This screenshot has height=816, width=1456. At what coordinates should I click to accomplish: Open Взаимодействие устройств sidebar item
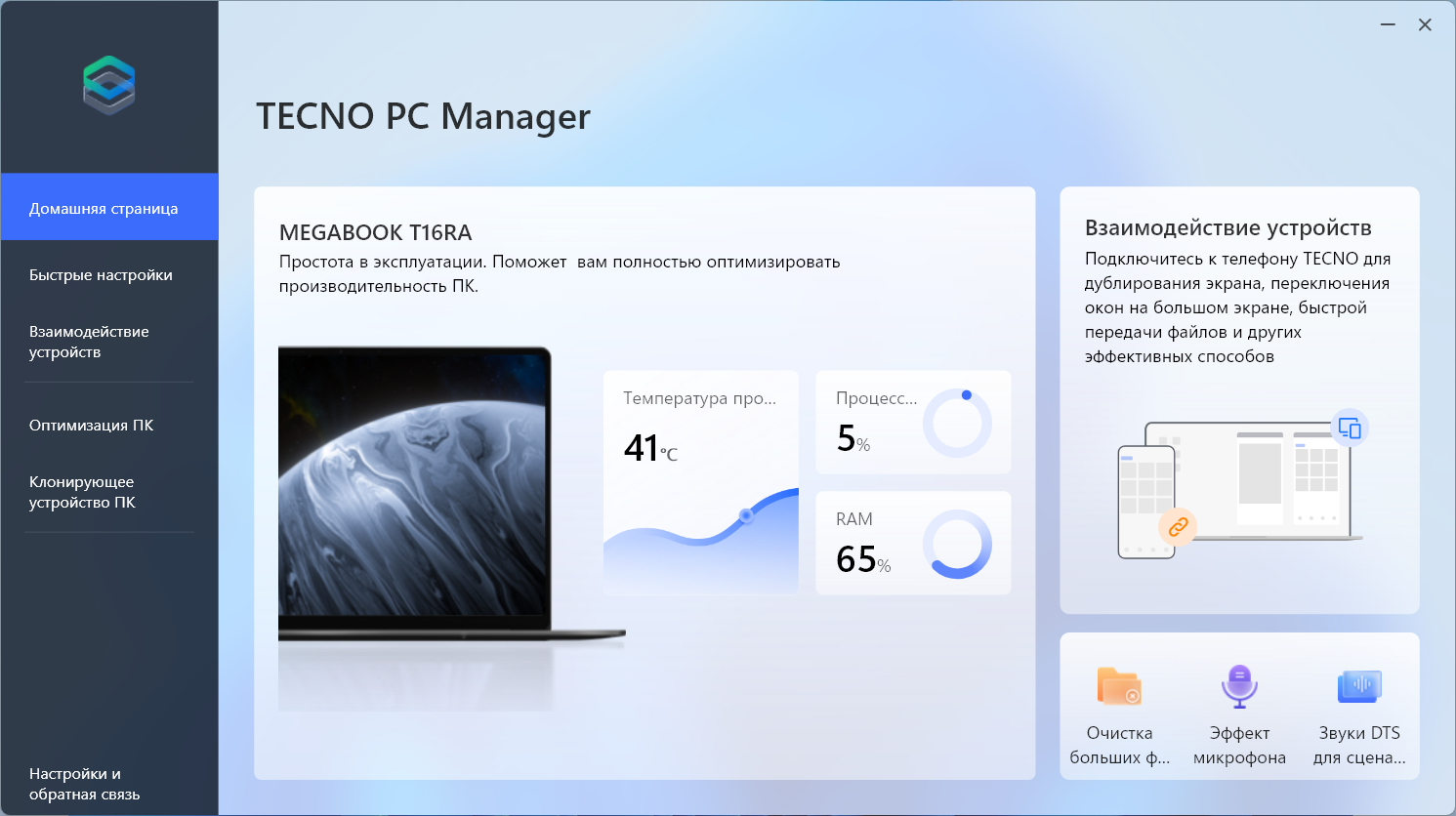(109, 342)
